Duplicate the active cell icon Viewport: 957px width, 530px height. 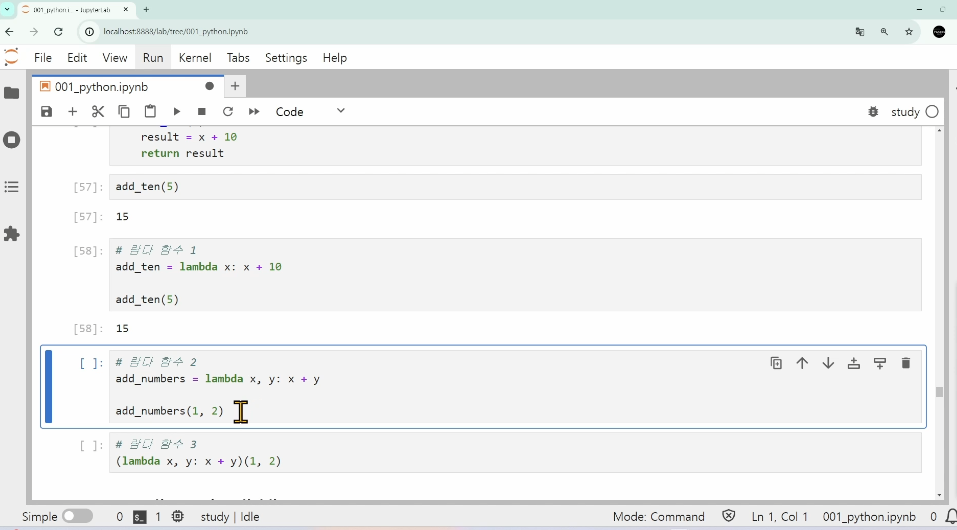[776, 363]
